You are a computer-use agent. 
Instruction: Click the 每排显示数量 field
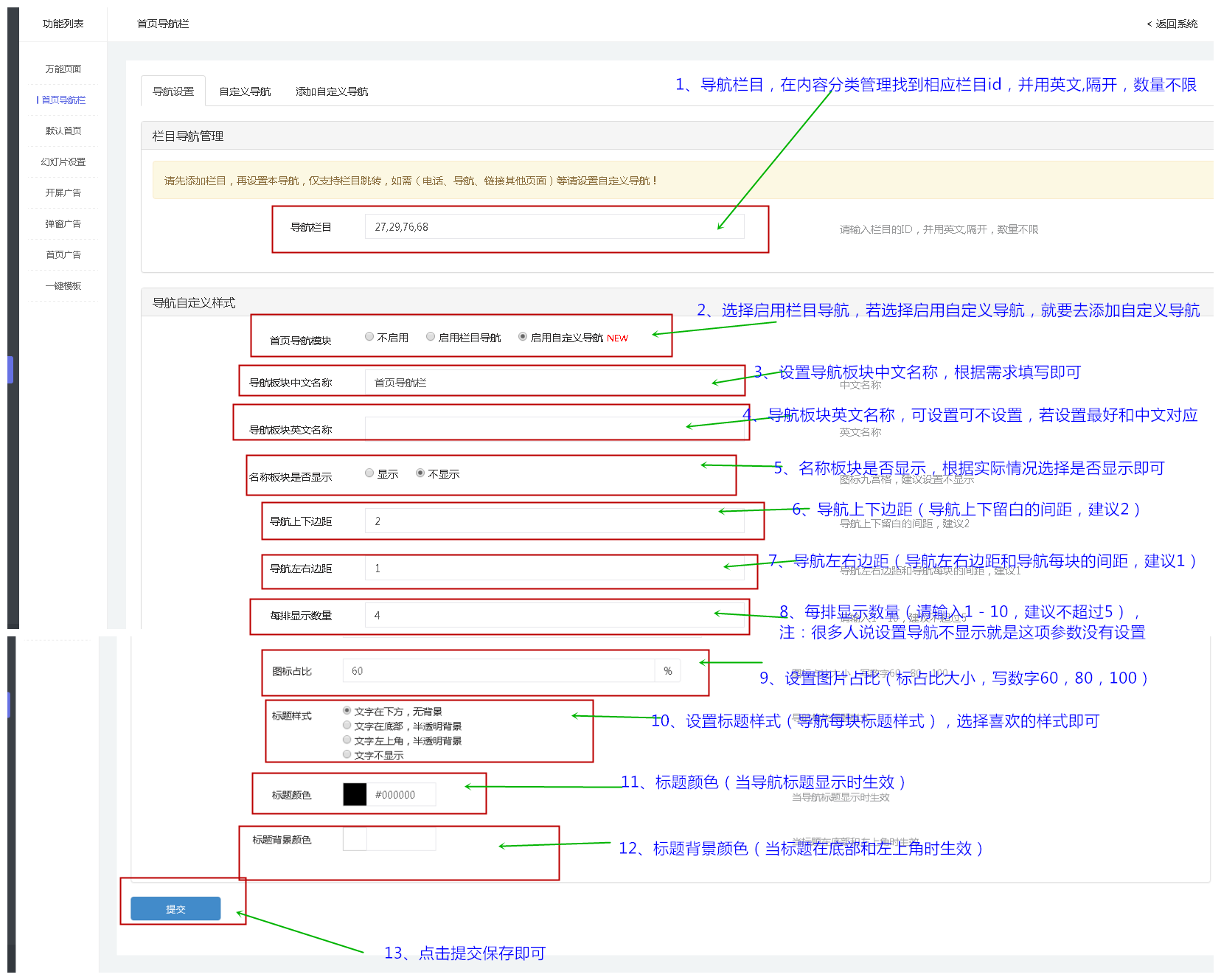(x=553, y=616)
